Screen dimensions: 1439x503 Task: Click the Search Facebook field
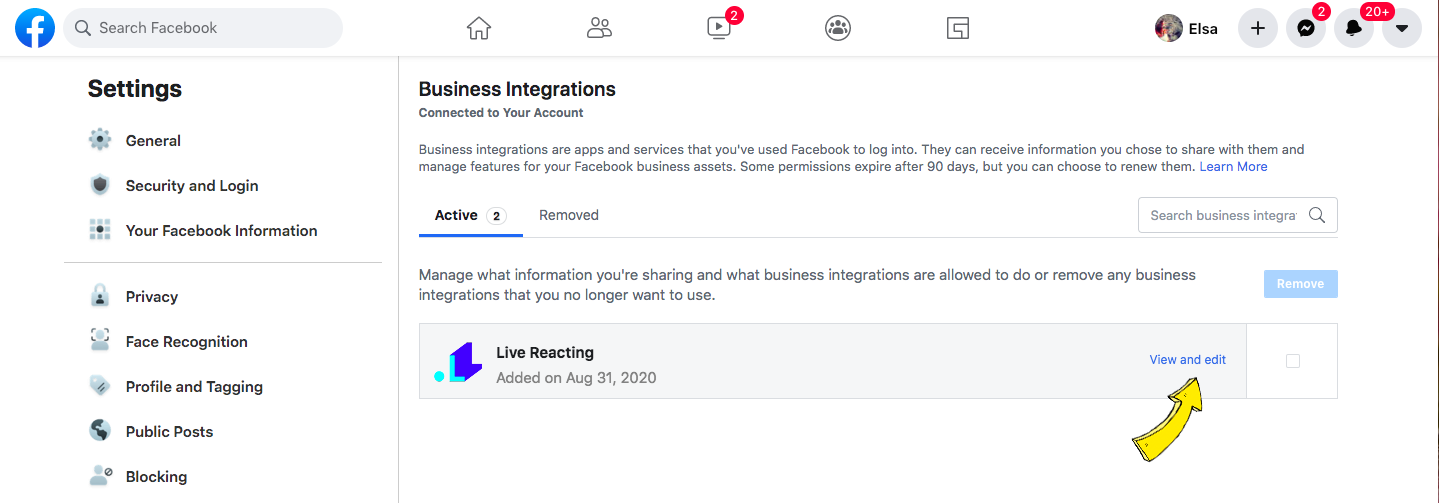click(203, 28)
